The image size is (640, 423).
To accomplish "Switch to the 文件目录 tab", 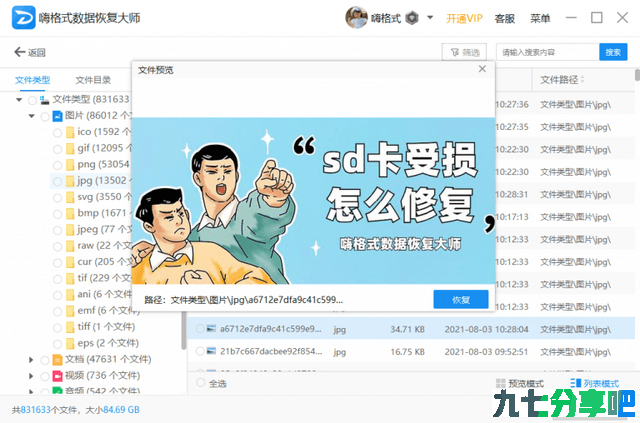I will coord(93,80).
